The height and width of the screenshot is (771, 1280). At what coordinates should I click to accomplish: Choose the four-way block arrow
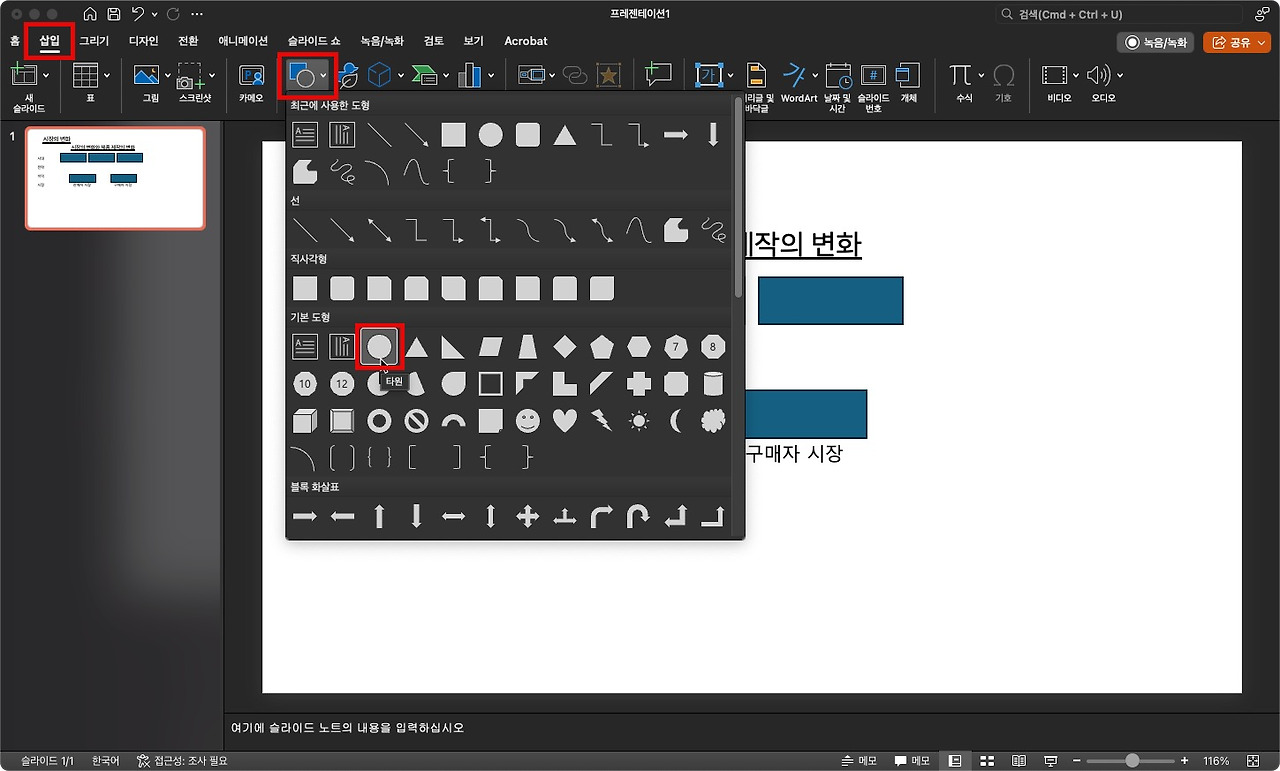(x=527, y=516)
